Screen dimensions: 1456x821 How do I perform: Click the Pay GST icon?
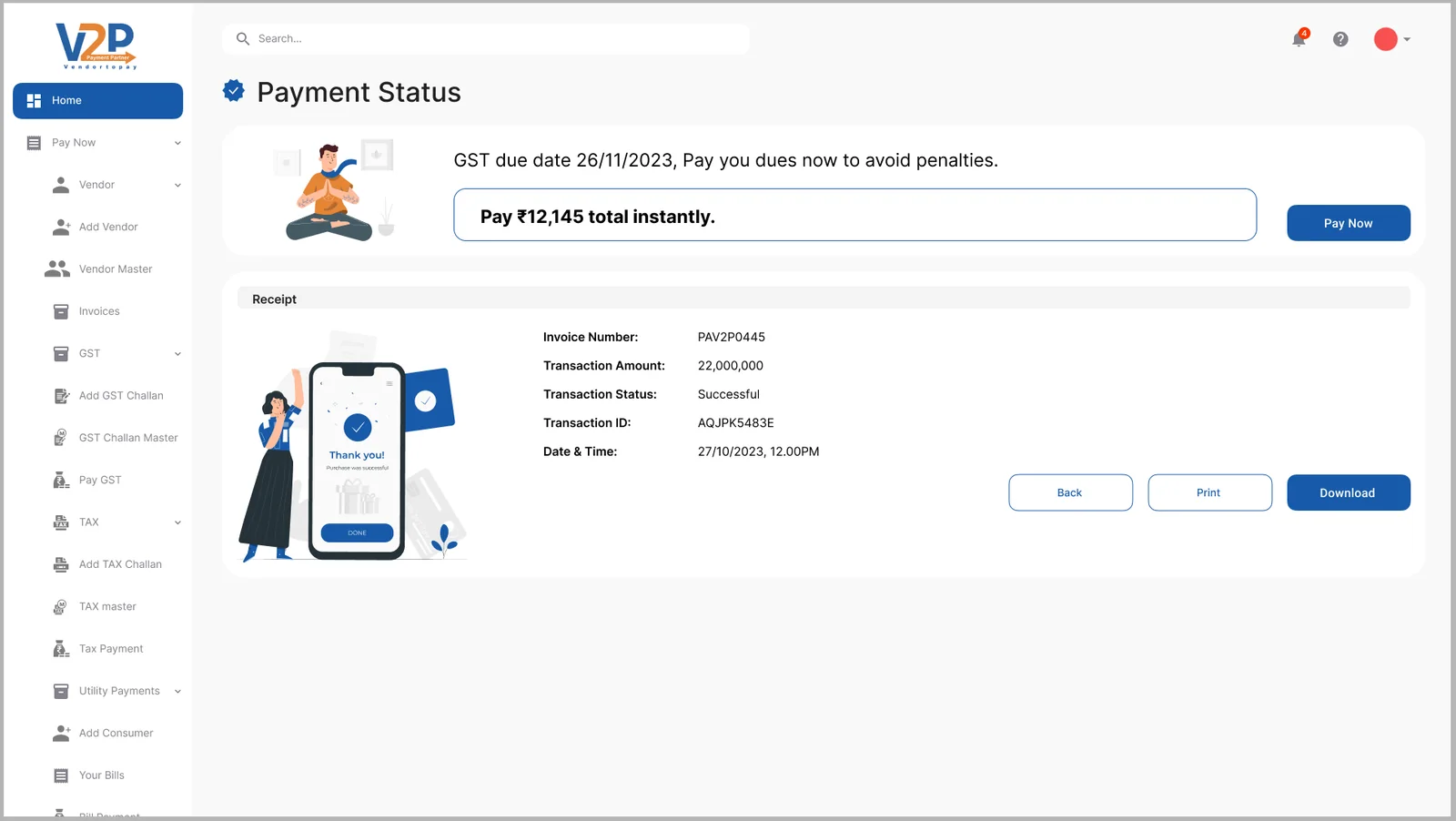click(x=61, y=480)
